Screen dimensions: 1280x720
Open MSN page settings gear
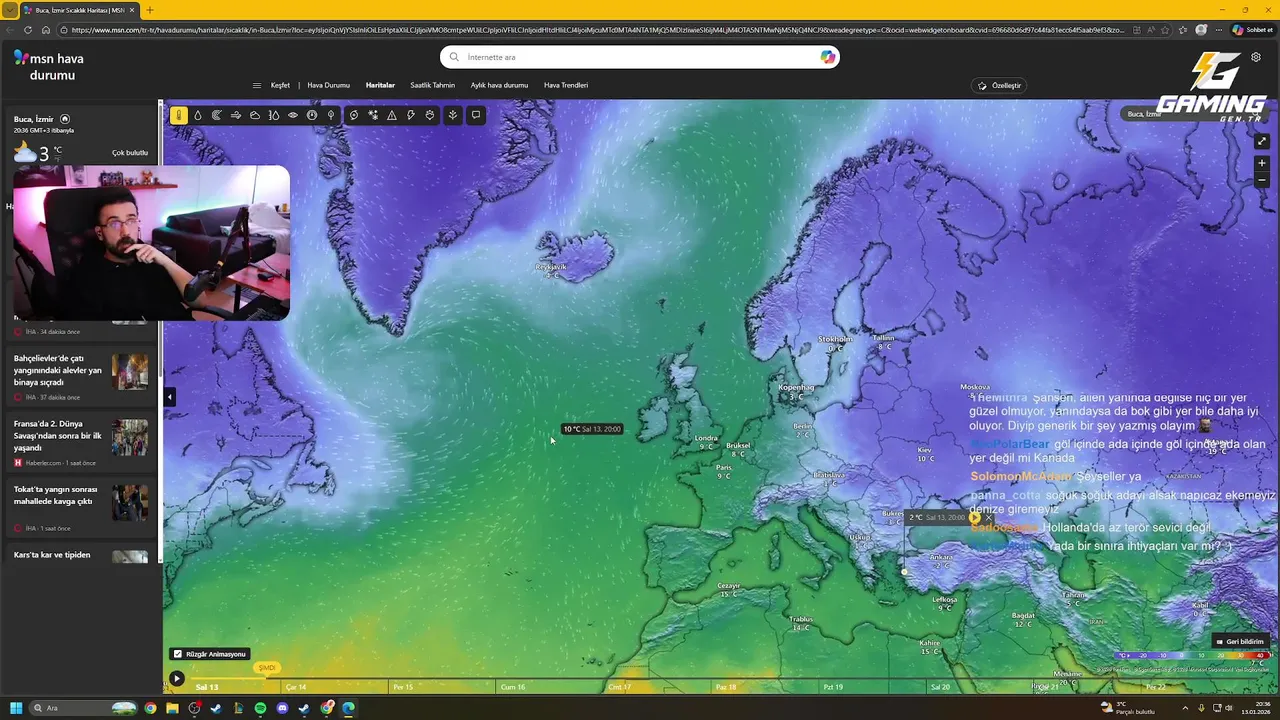1256,57
